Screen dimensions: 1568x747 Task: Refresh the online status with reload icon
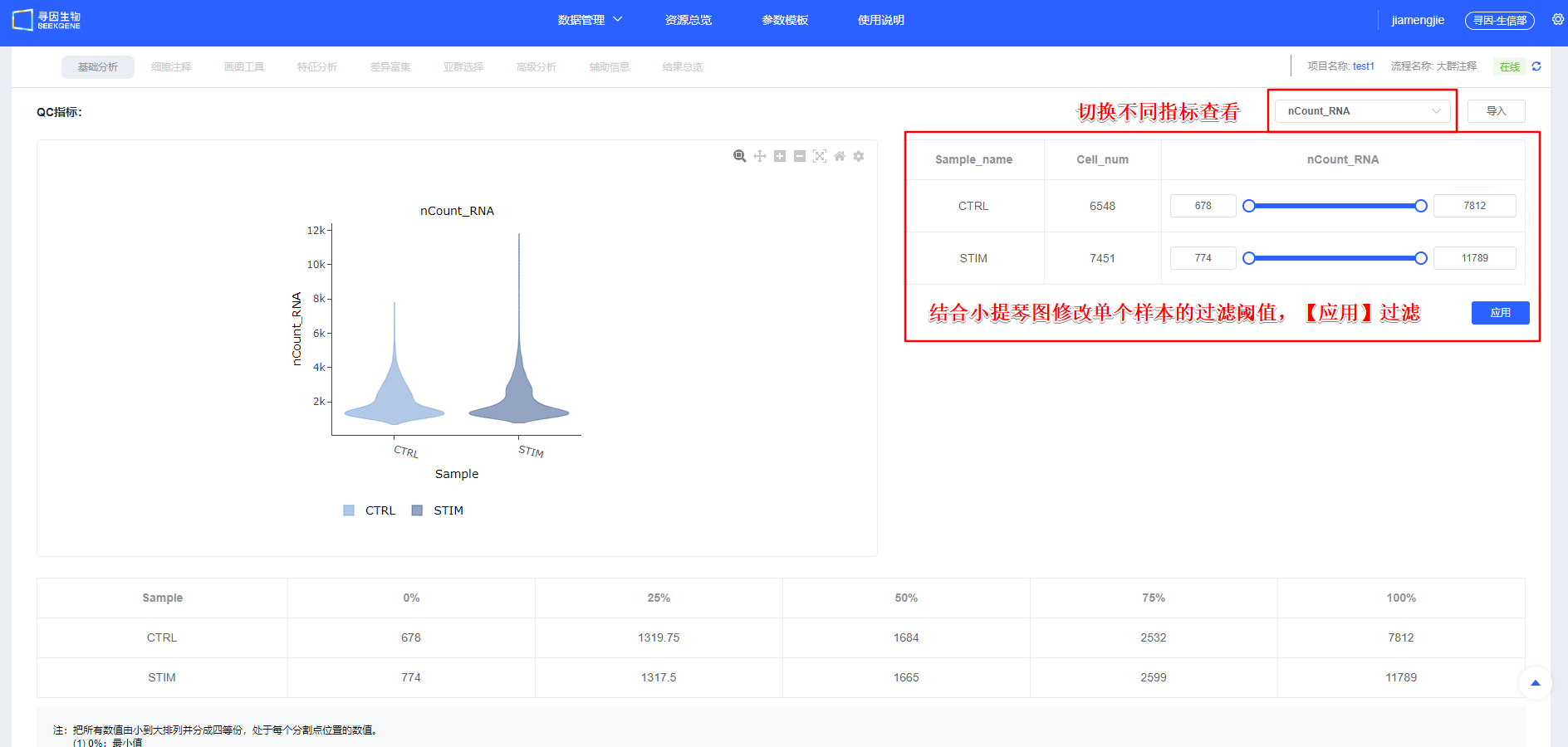(x=1536, y=66)
